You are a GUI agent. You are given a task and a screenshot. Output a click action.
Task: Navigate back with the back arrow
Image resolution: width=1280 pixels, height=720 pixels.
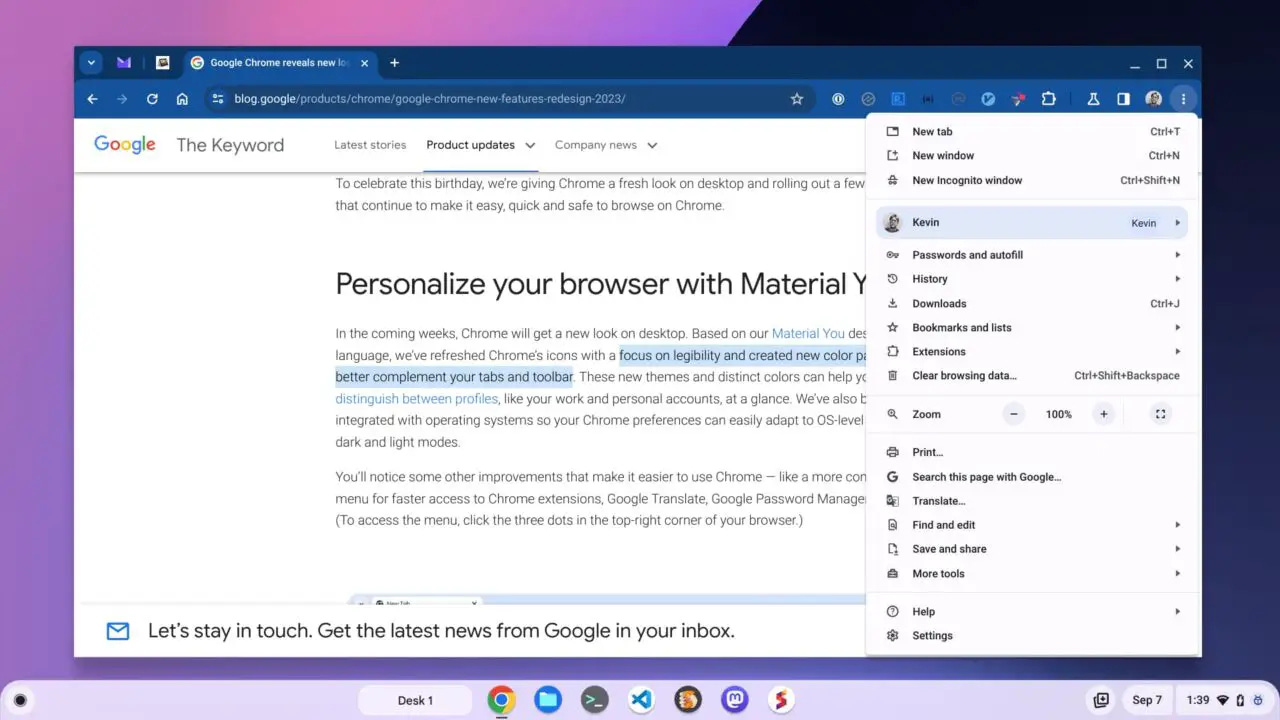[x=92, y=99]
